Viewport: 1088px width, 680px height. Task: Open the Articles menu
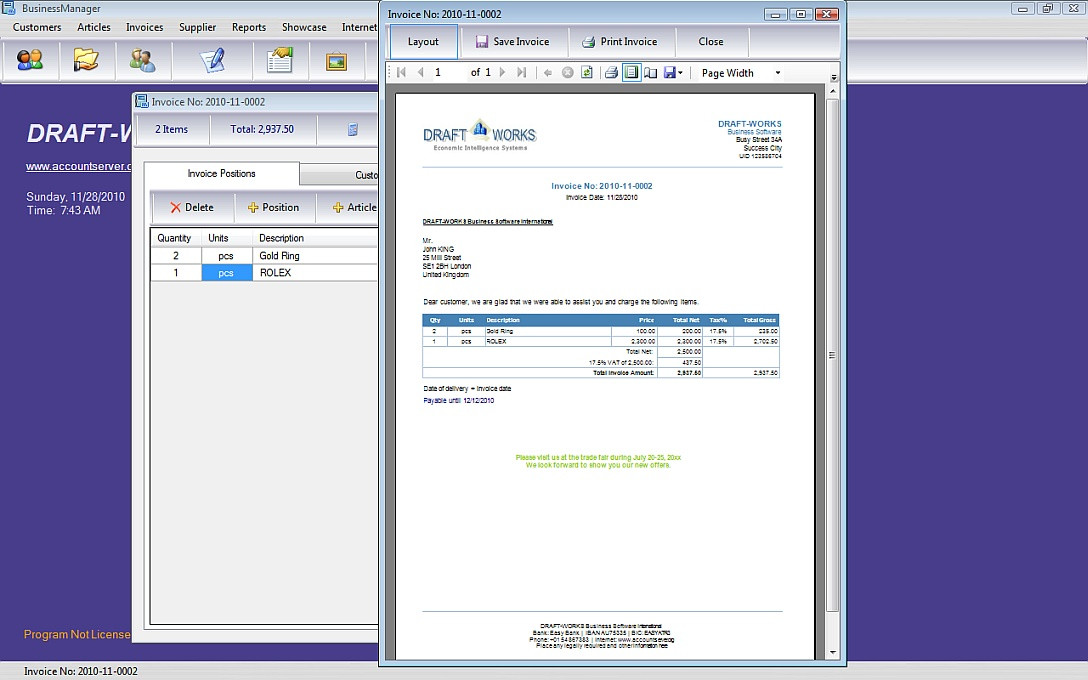coord(94,27)
